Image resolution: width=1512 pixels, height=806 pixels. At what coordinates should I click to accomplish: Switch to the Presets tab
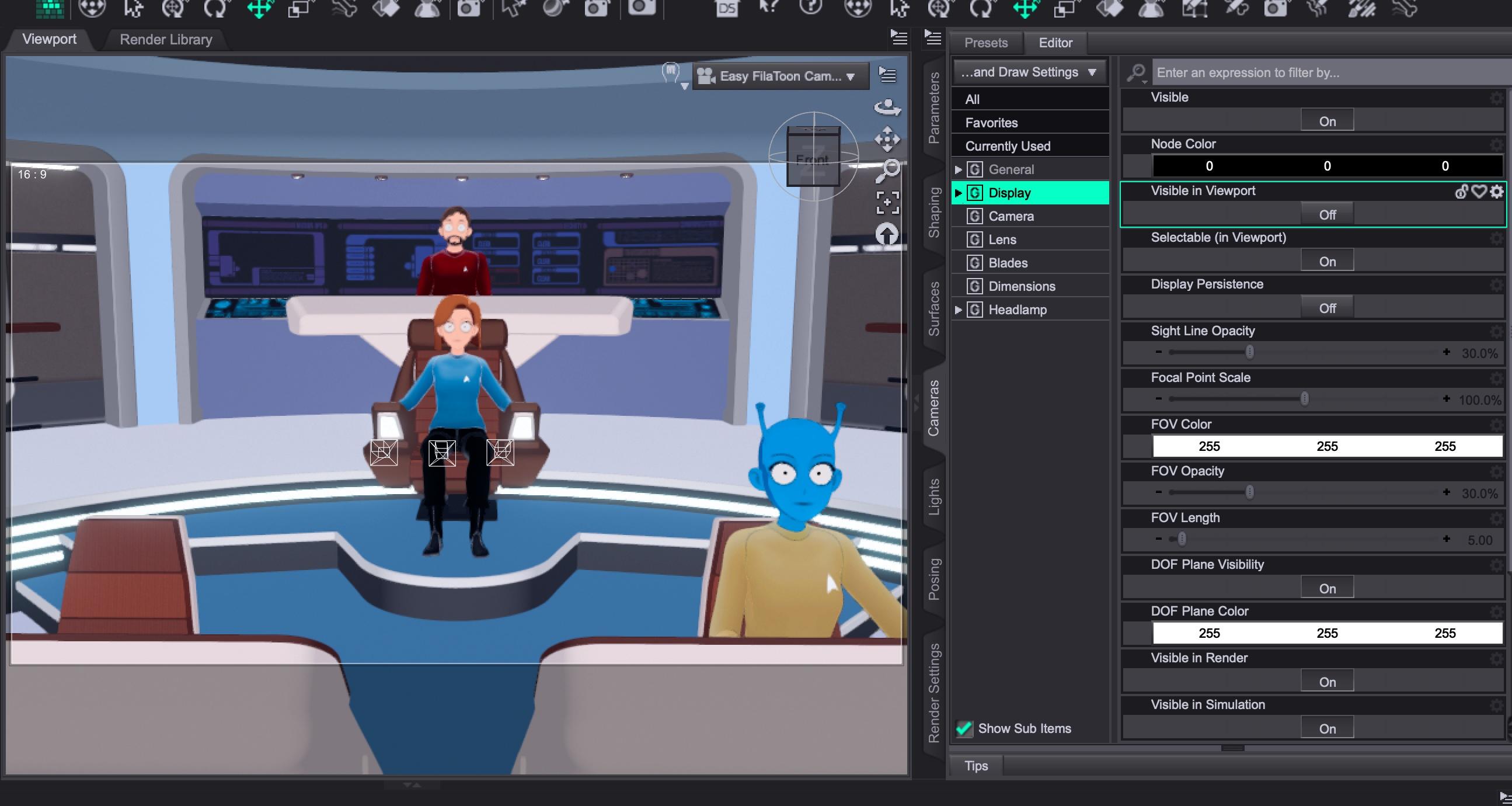click(985, 43)
